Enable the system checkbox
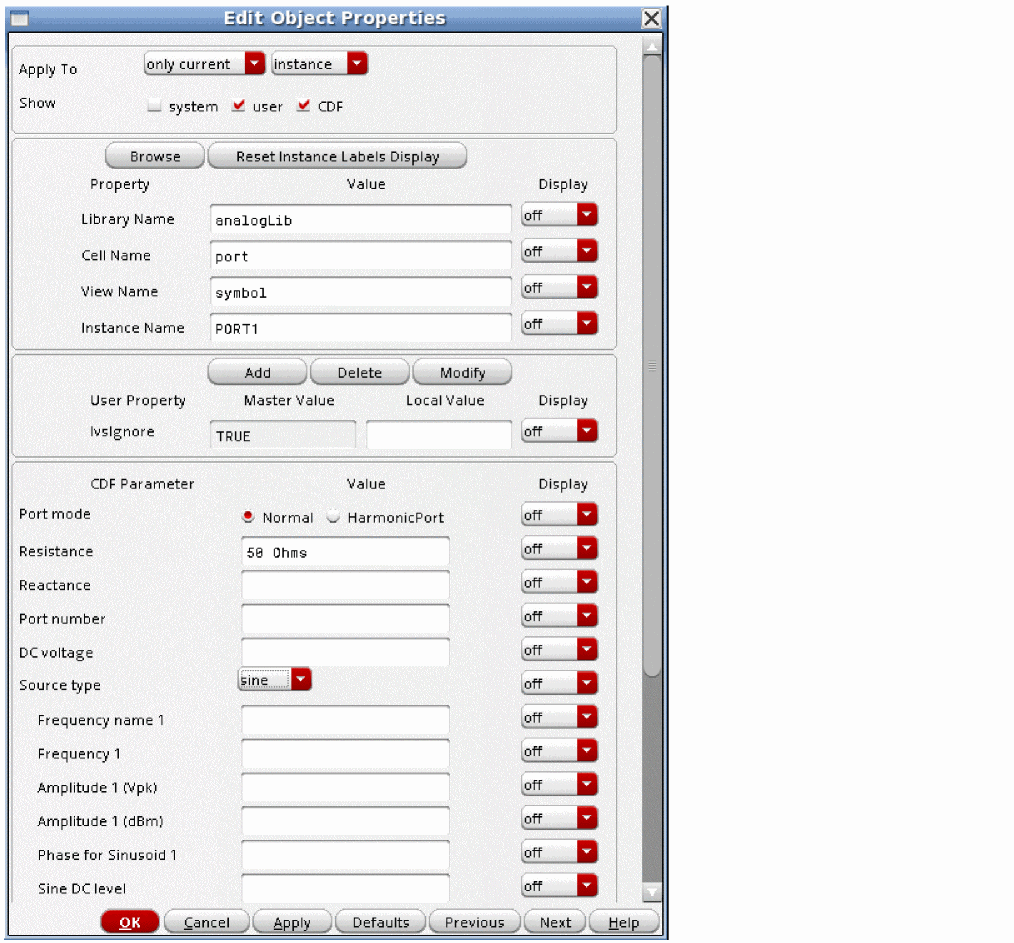This screenshot has width=1014, height=943. coord(154,107)
